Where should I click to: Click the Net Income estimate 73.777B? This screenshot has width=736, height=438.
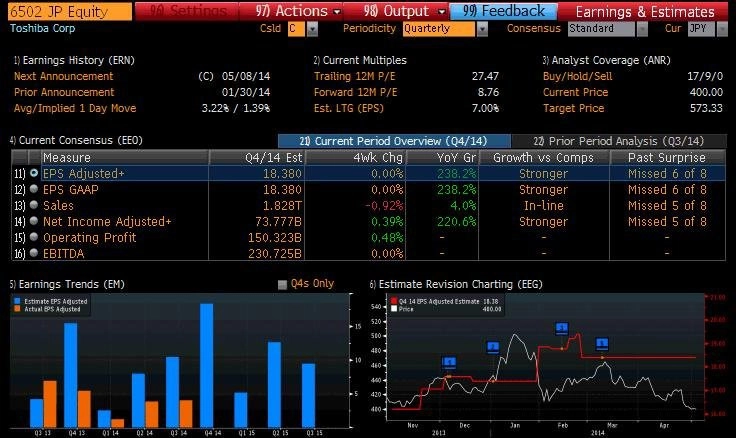click(278, 222)
